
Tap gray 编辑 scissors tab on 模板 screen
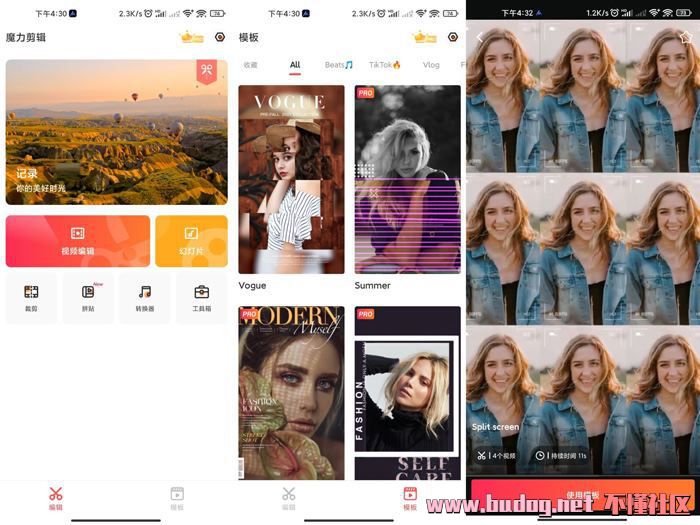pos(289,499)
